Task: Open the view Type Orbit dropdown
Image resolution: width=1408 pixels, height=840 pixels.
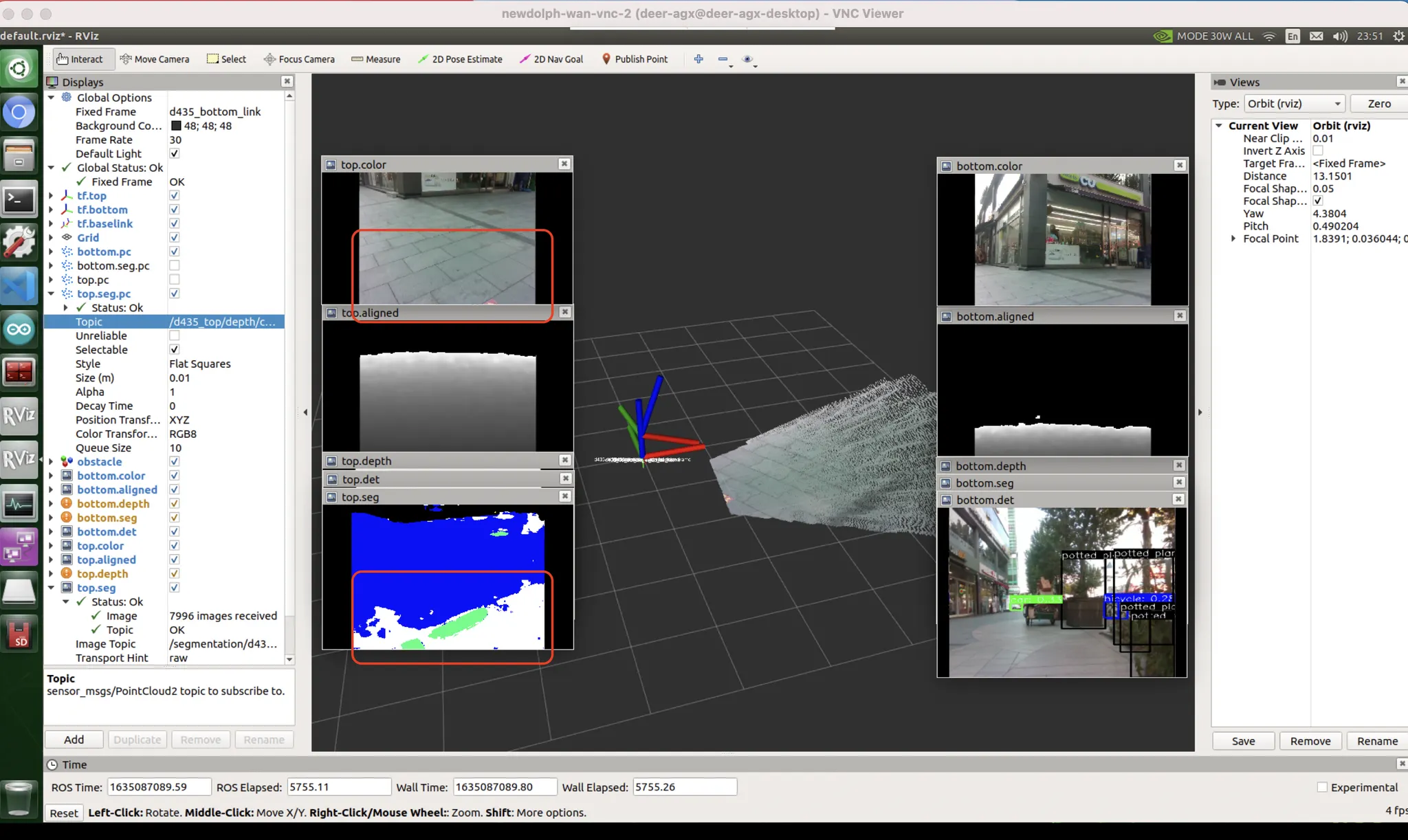Action: [x=1294, y=104]
